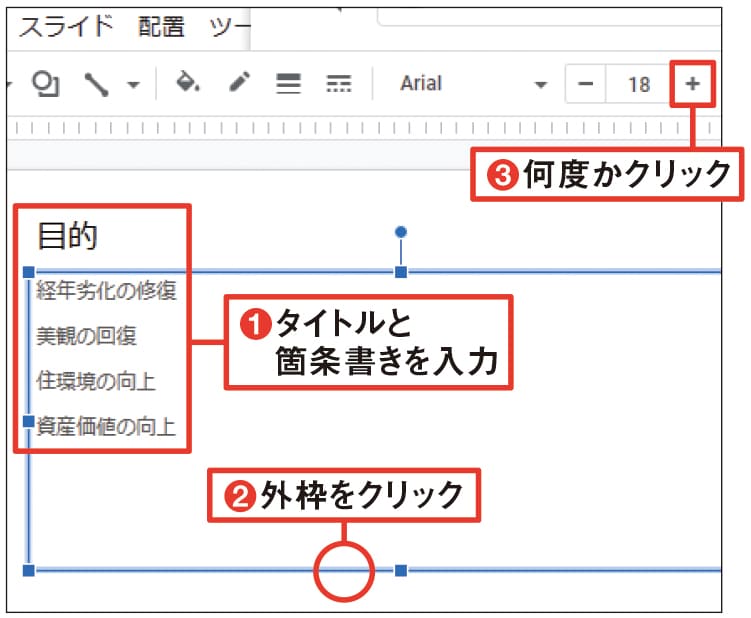The image size is (751, 618).
Task: Open the スライド menu
Action: click(66, 27)
